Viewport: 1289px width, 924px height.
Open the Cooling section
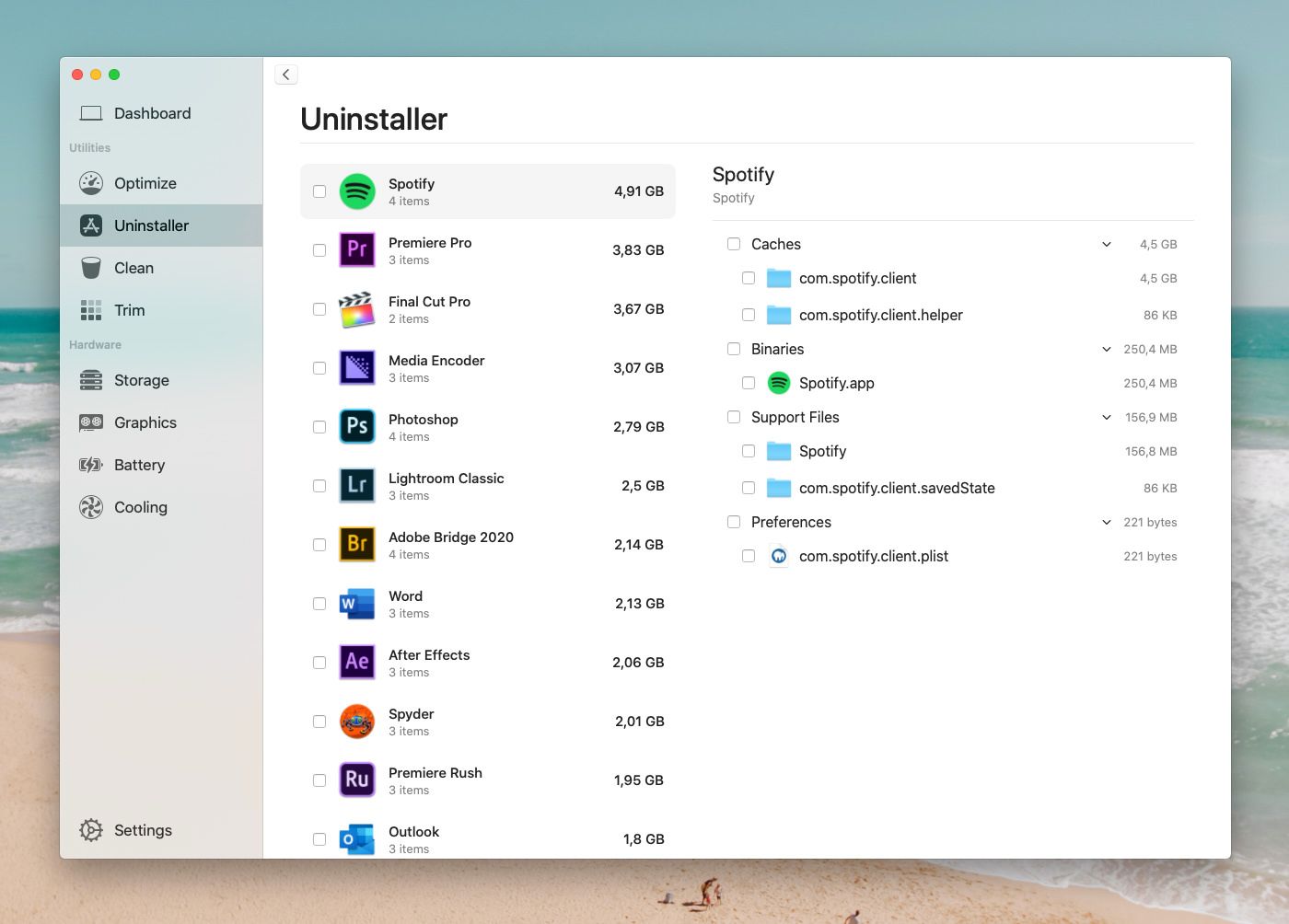161,507
